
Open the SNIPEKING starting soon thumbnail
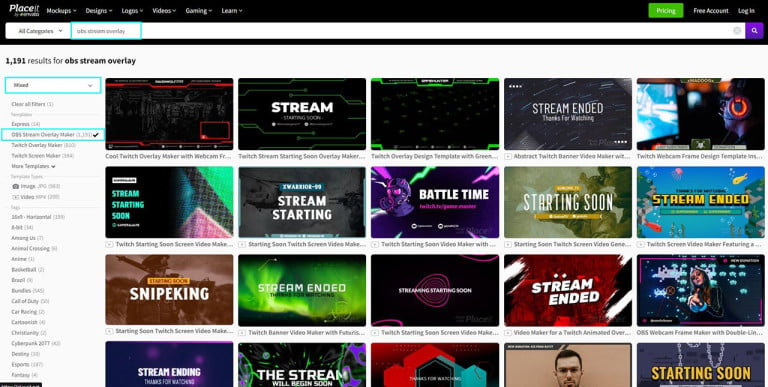tap(169, 290)
